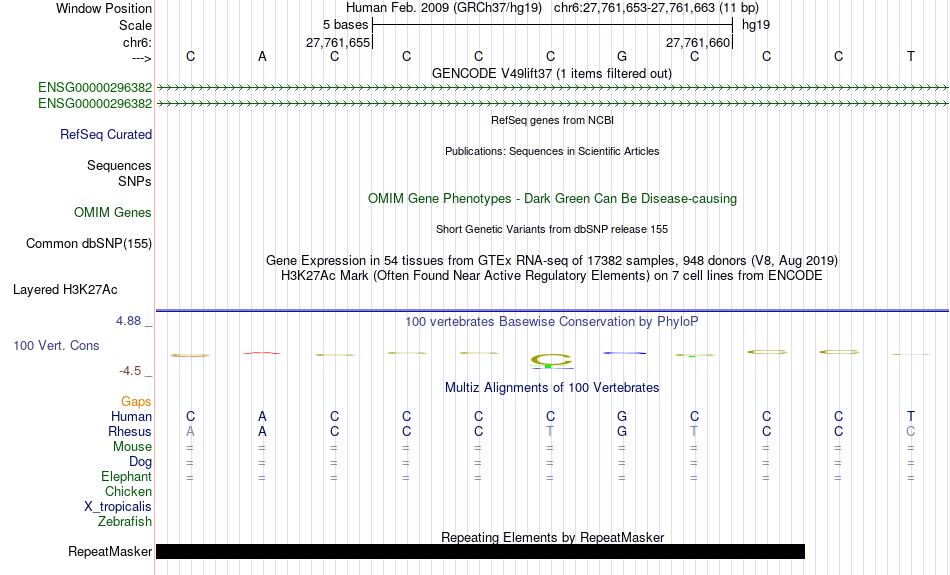Click Publications: Sequences in Scientific Articles title

pyautogui.click(x=552, y=151)
